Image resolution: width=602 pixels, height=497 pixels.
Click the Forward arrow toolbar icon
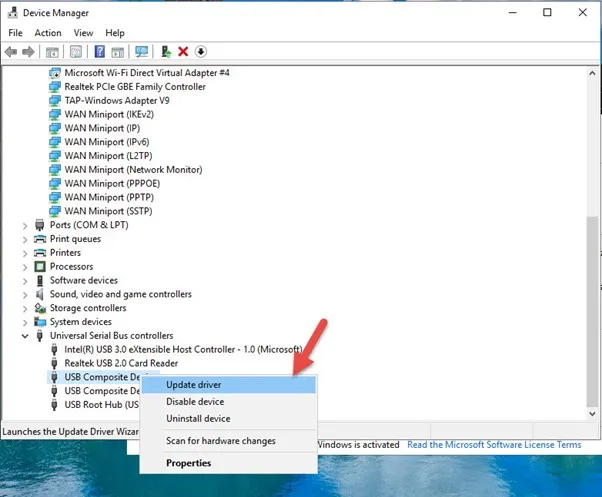tap(28, 51)
